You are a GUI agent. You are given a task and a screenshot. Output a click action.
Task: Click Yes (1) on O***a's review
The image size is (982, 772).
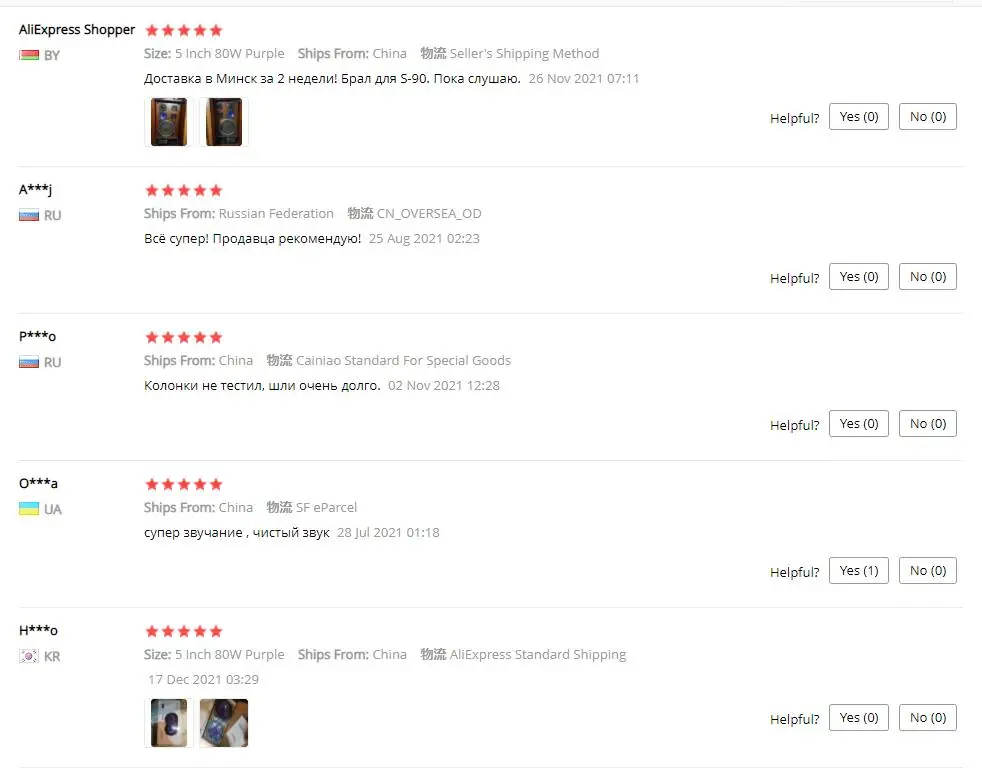tap(859, 570)
